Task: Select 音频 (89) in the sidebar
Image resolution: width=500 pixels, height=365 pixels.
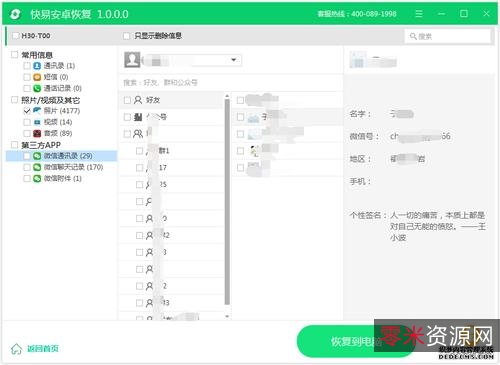Action: (58, 133)
